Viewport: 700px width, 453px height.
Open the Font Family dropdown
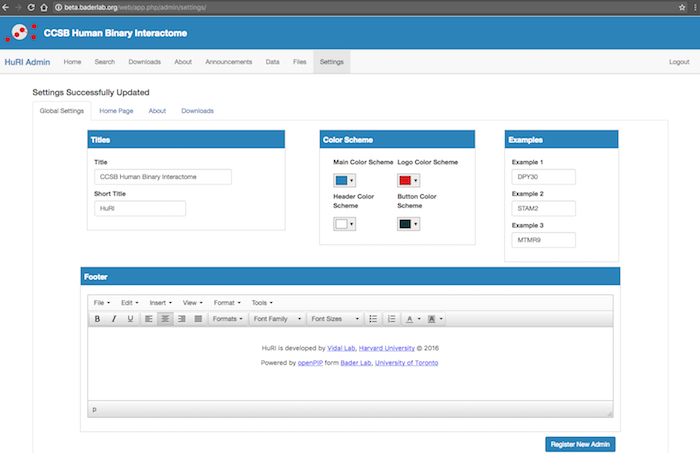click(x=276, y=319)
